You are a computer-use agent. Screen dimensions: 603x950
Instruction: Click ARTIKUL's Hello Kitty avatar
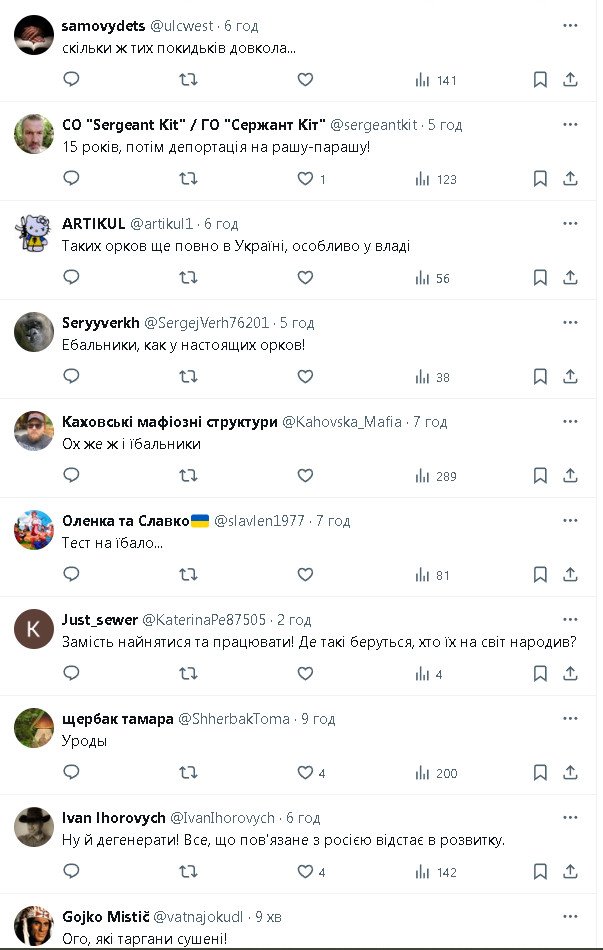[33, 233]
